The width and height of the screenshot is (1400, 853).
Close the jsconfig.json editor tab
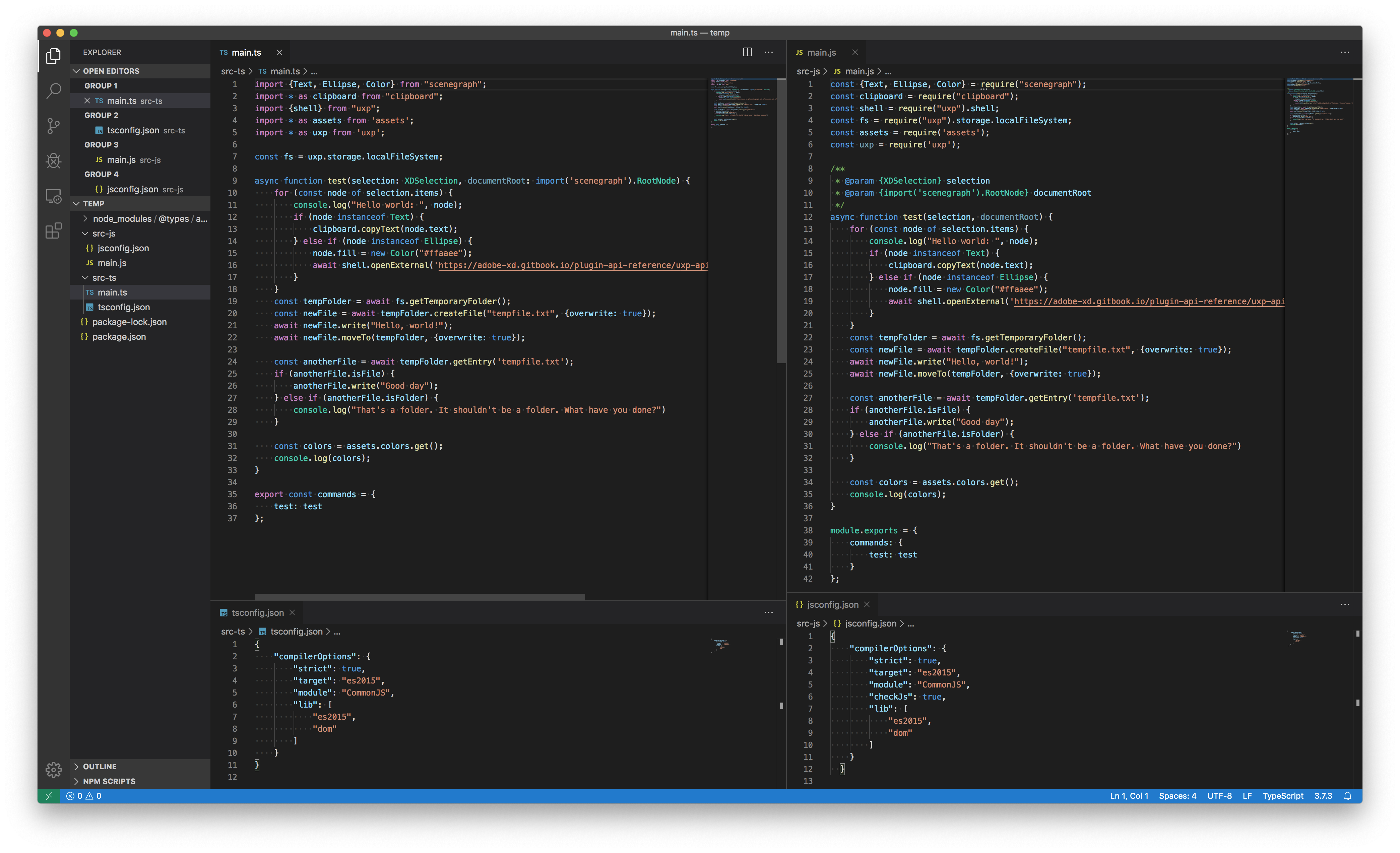[867, 604]
